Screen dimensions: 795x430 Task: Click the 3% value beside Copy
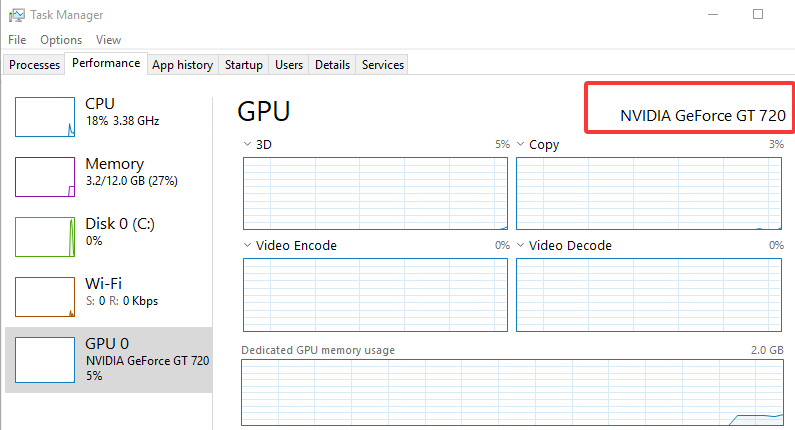point(776,144)
